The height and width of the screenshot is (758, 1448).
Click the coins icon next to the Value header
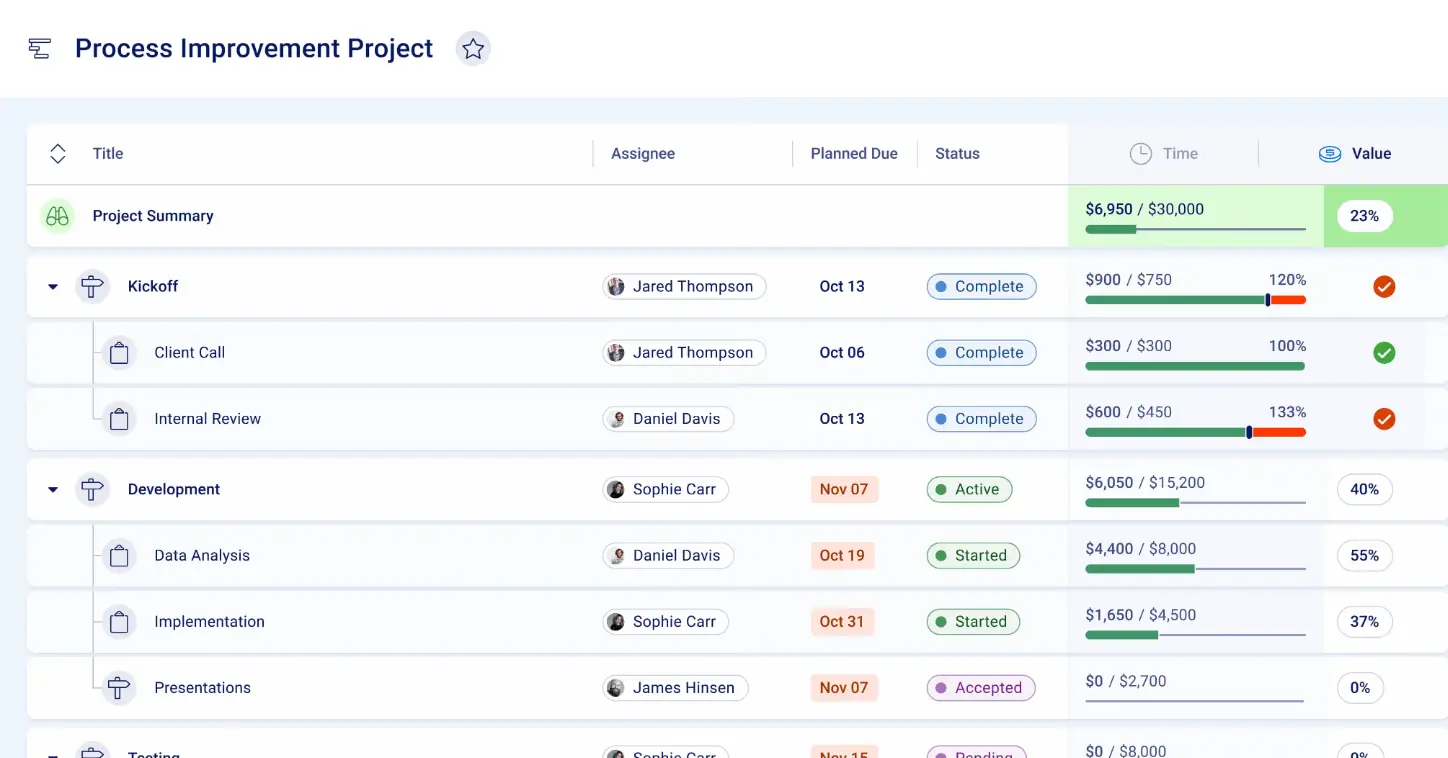pos(1329,153)
